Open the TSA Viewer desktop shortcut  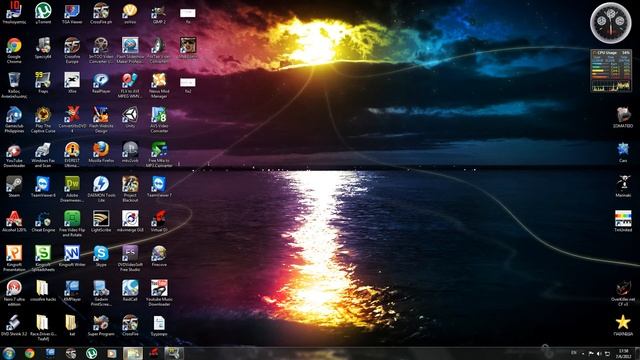[x=72, y=13]
